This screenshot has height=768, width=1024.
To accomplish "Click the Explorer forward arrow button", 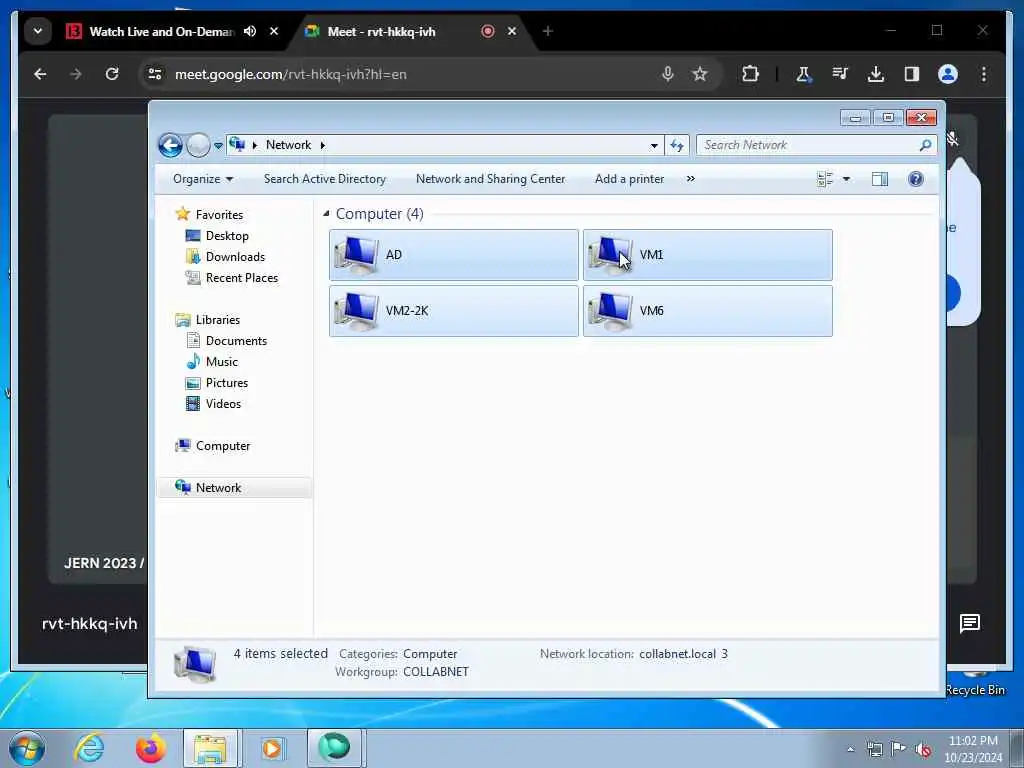I will (198, 145).
